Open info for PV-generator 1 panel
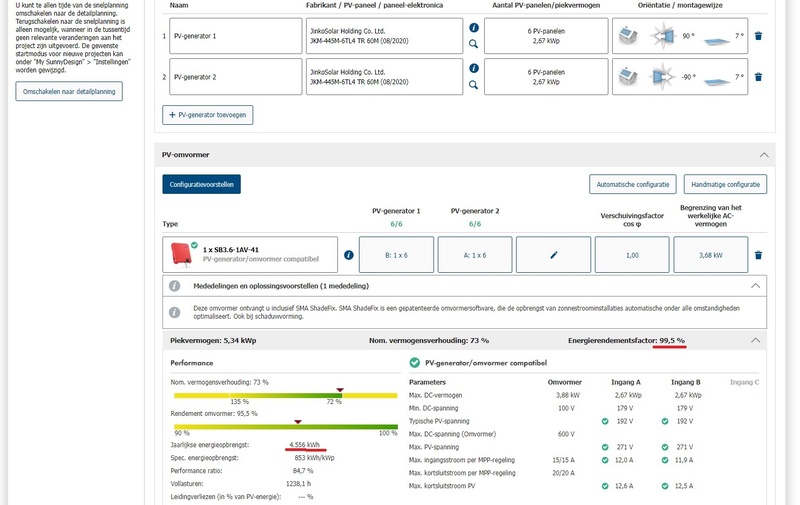 tap(473, 28)
